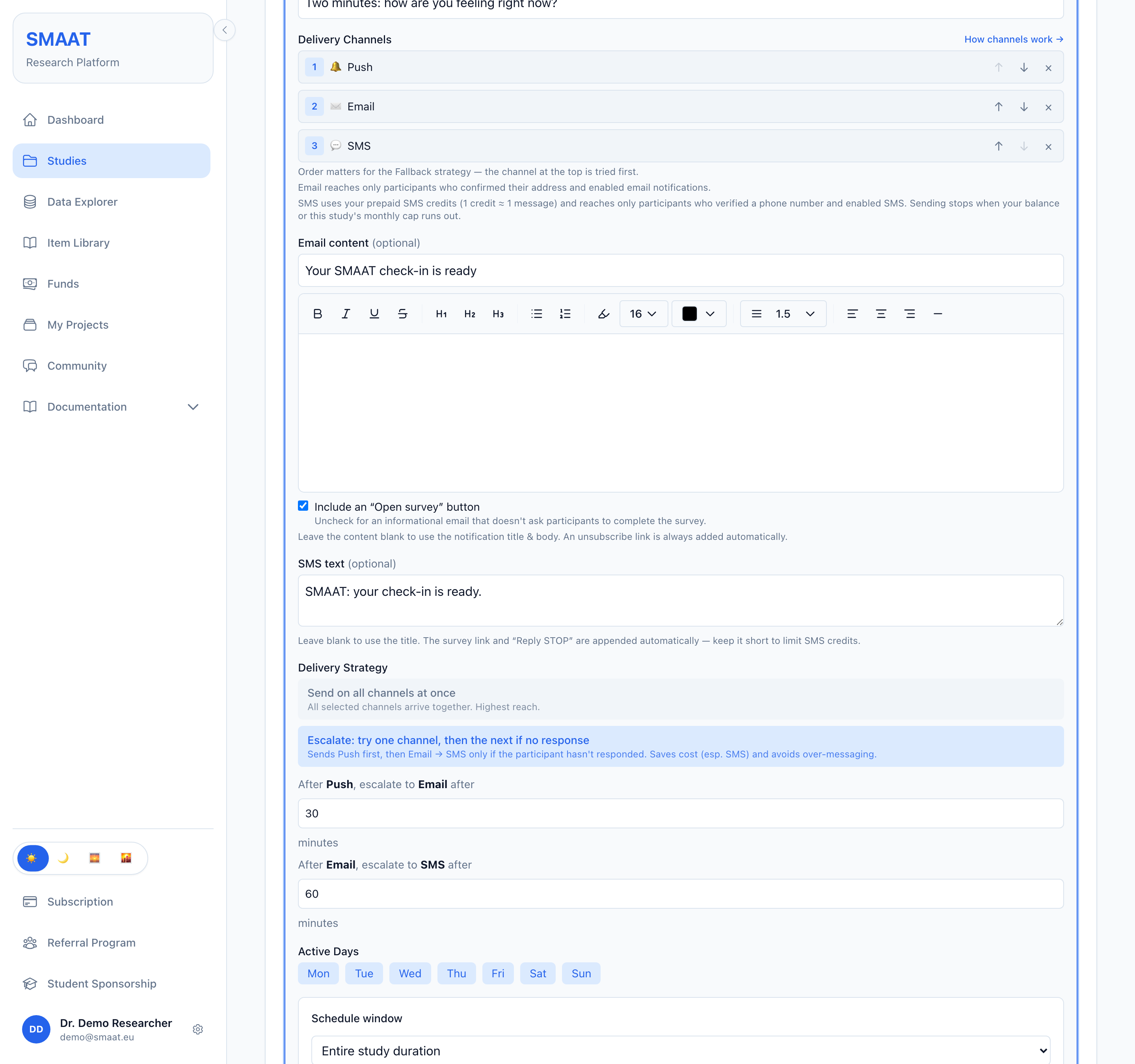The height and width of the screenshot is (1064, 1135).
Task: Select Send on all channels at once
Action: [681, 699]
